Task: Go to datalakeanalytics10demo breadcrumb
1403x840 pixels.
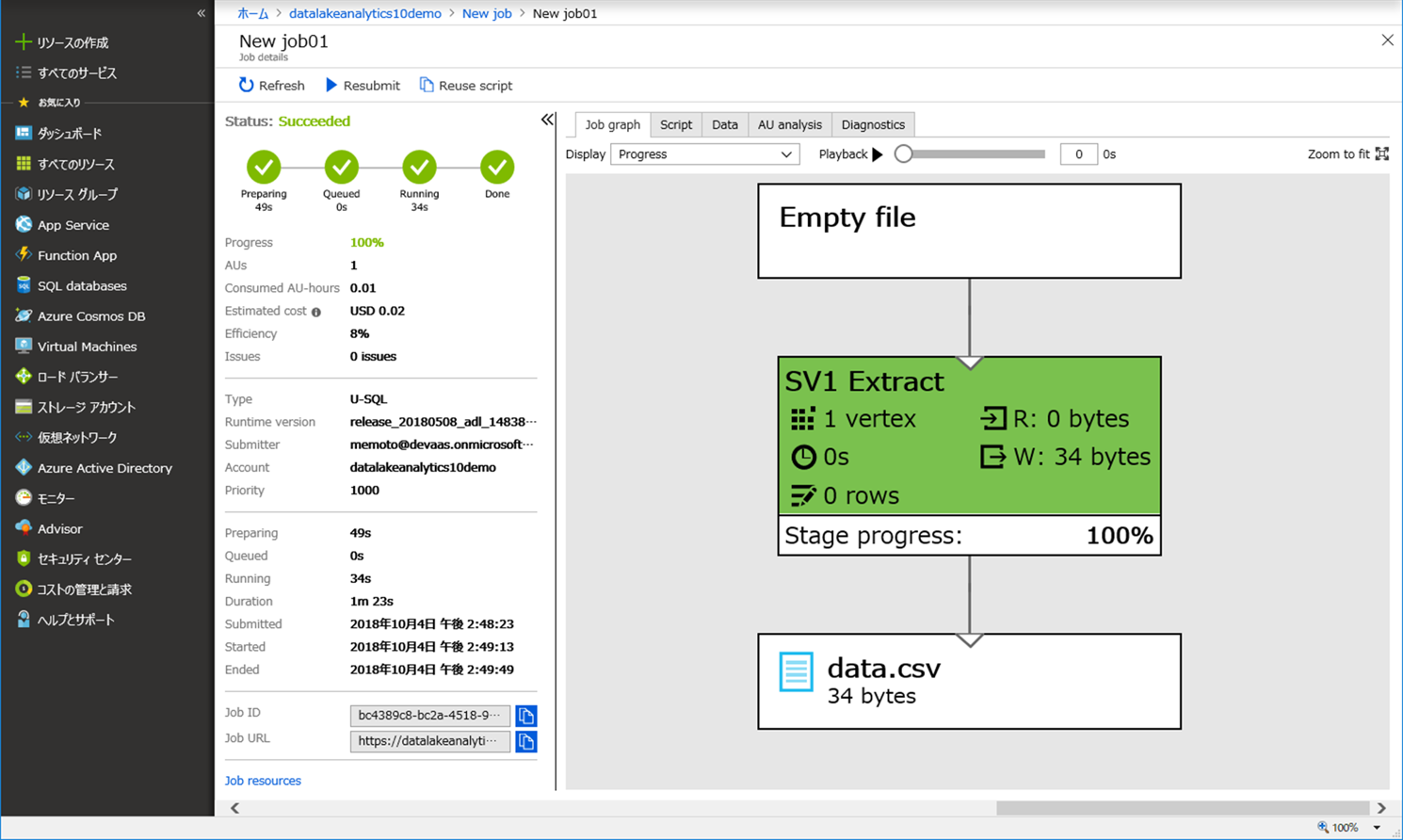Action: [x=365, y=13]
